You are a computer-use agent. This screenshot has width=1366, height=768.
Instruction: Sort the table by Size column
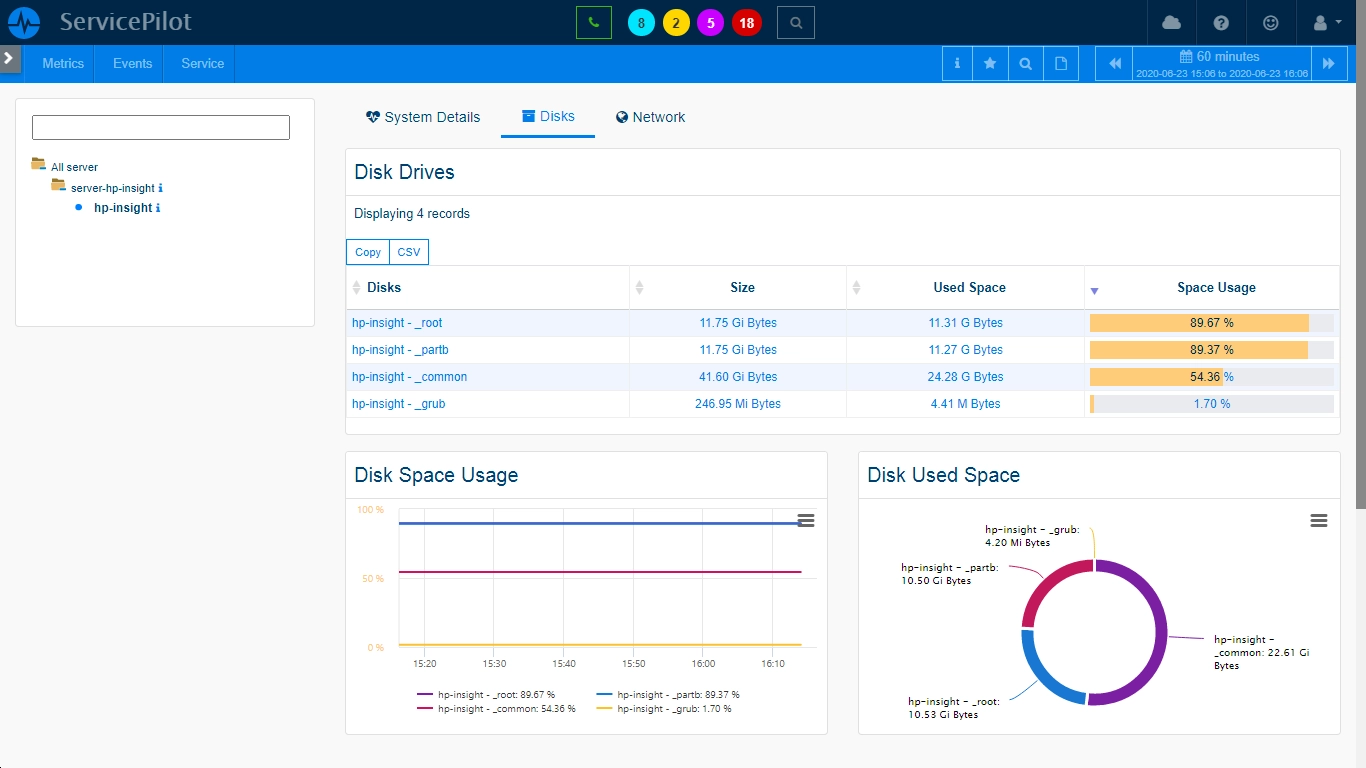(738, 287)
